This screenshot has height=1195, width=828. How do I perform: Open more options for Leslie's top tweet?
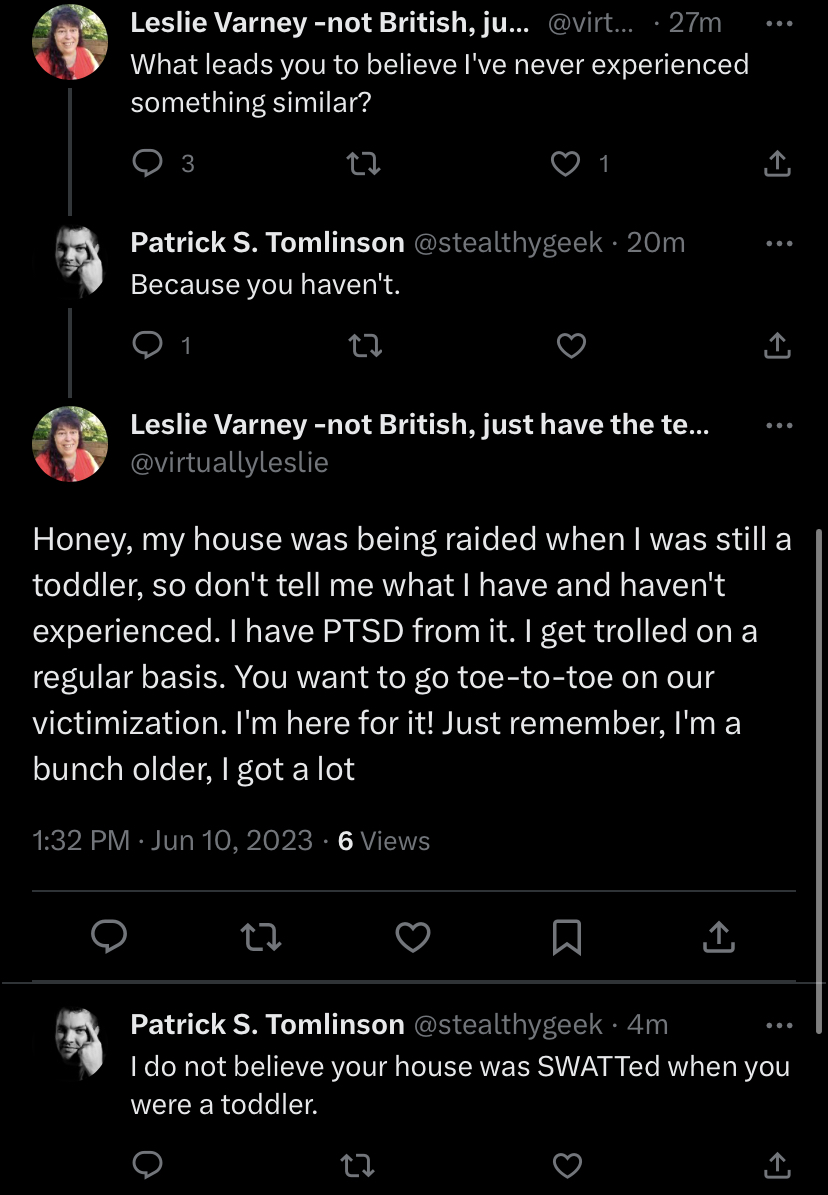[x=779, y=24]
